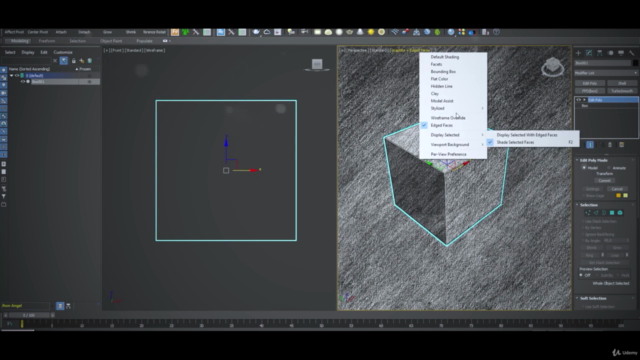Image resolution: width=640 pixels, height=360 pixels.
Task: Open the Modifier List dropdown
Action: click(x=606, y=73)
